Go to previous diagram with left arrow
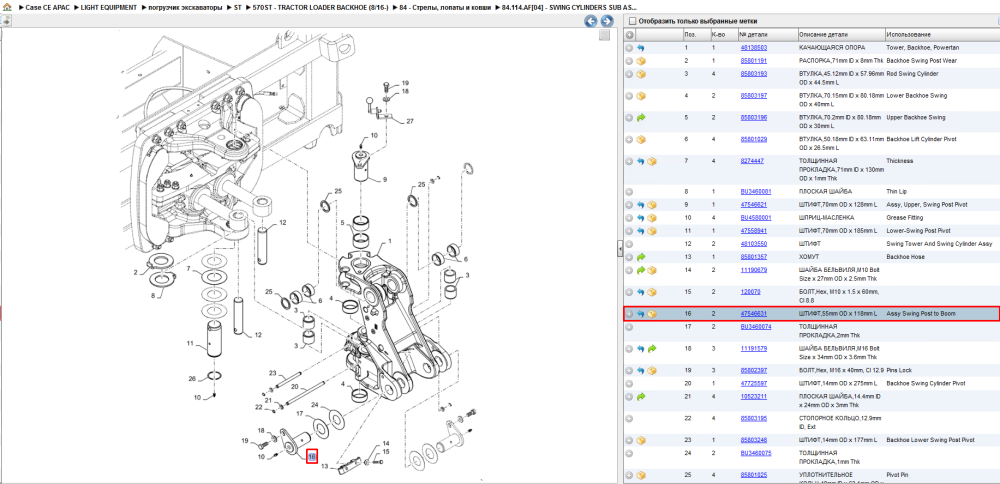 pos(591,21)
